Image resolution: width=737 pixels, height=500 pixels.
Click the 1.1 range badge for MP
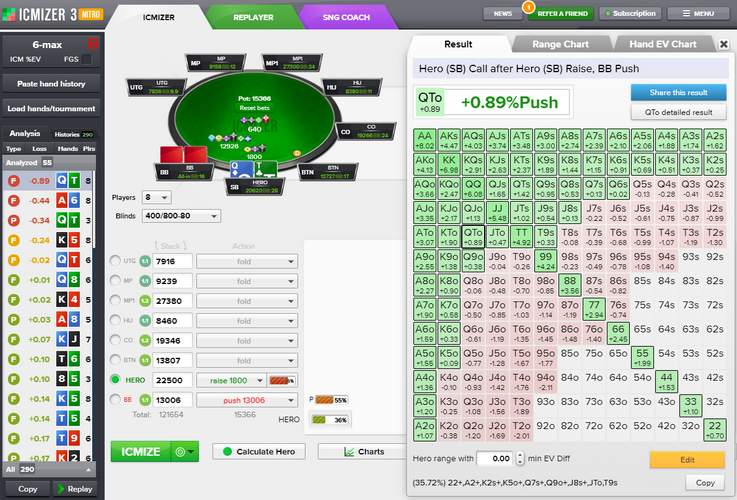tap(145, 281)
